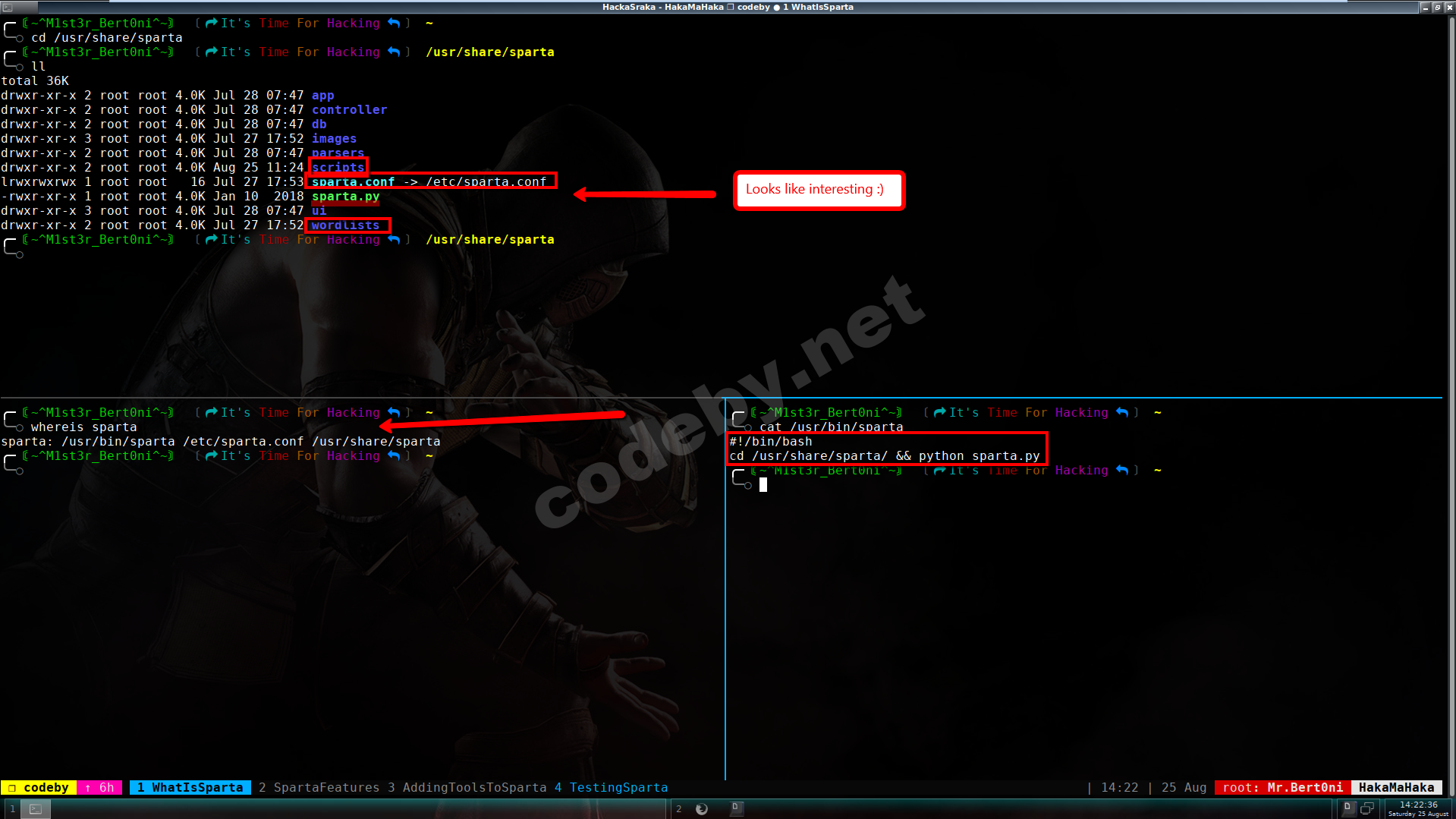This screenshot has width=1456, height=819.
Task: Switch to workspace 1 in the taskbar
Action: point(12,809)
